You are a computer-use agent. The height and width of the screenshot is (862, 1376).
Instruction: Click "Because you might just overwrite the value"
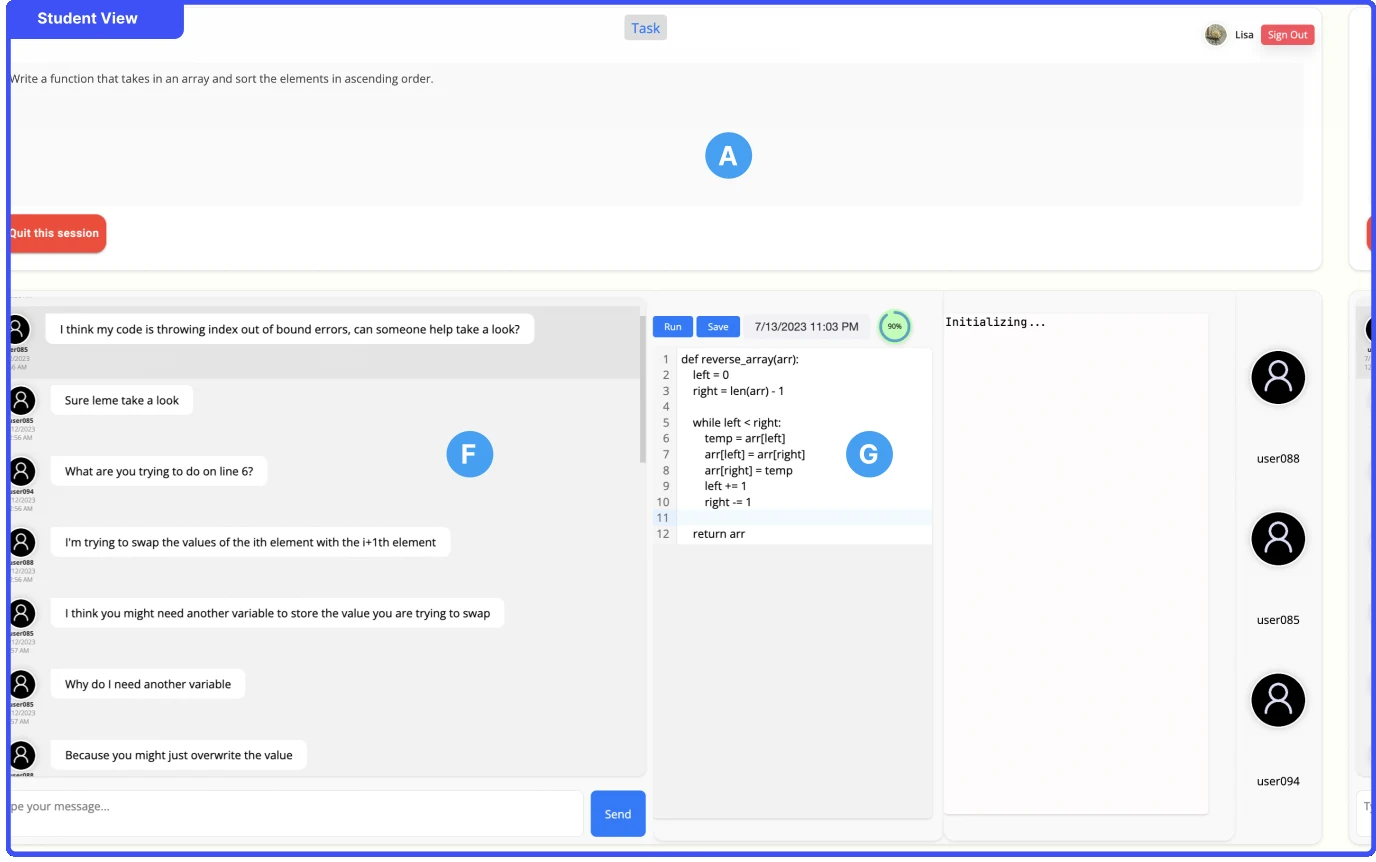(179, 755)
